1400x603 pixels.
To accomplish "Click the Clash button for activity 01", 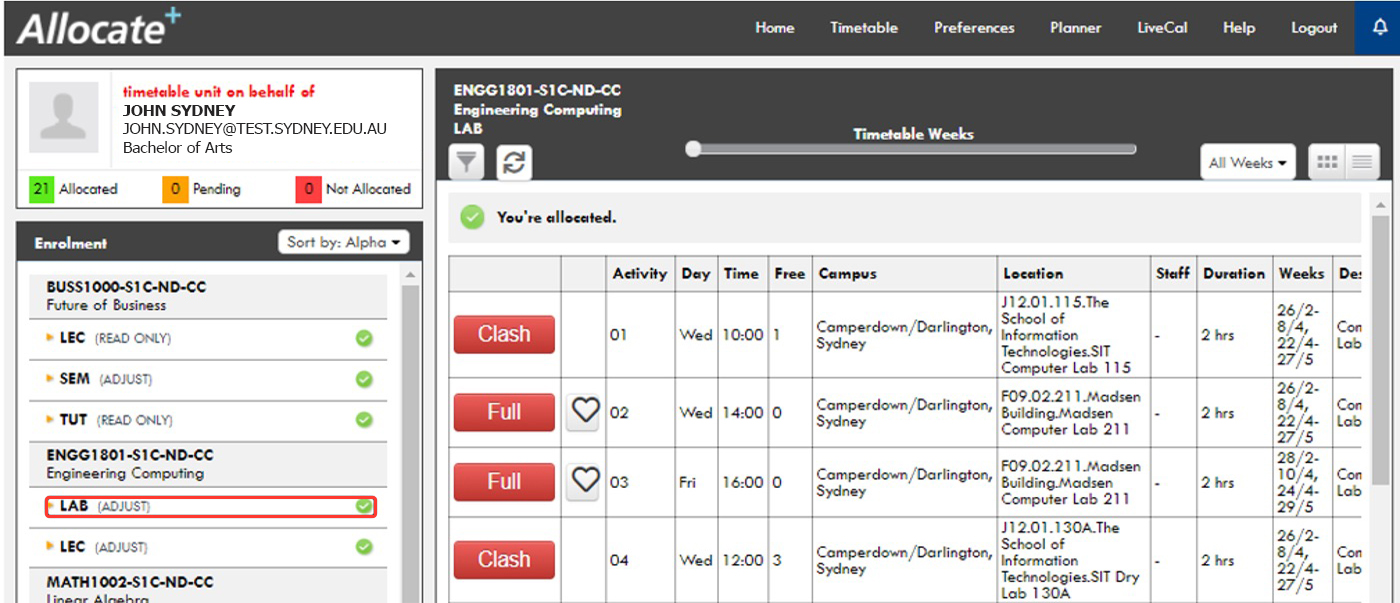I will pos(504,334).
